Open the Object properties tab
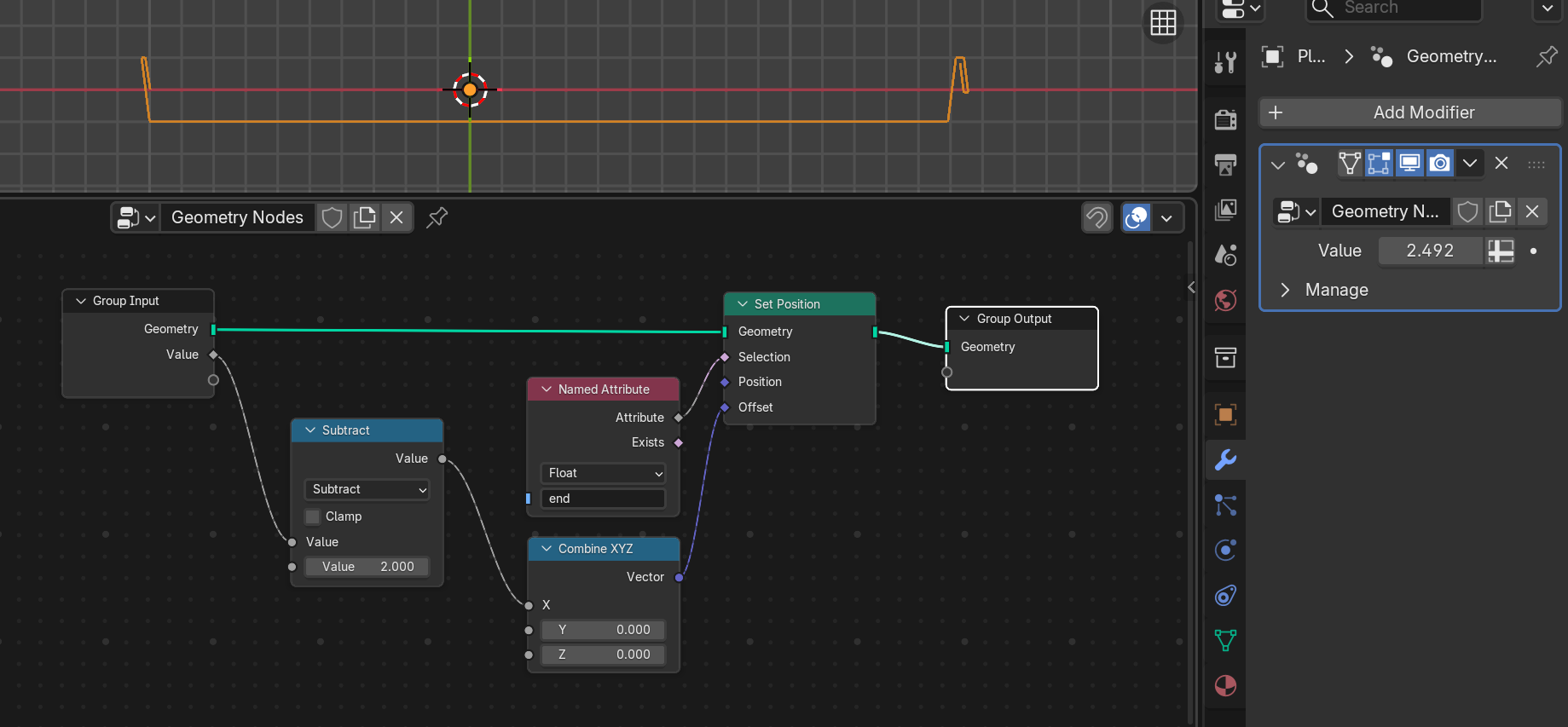This screenshot has height=727, width=1568. 1225,415
